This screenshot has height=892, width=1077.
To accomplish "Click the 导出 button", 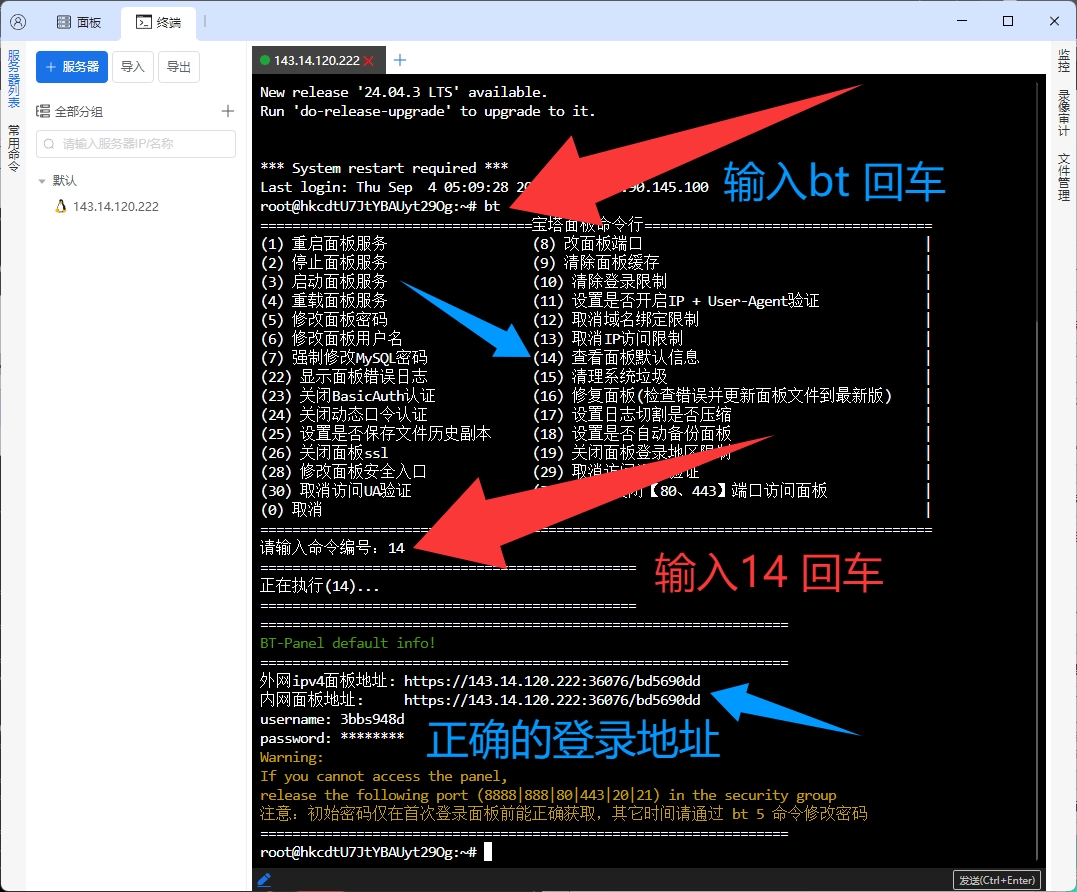I will click(179, 67).
